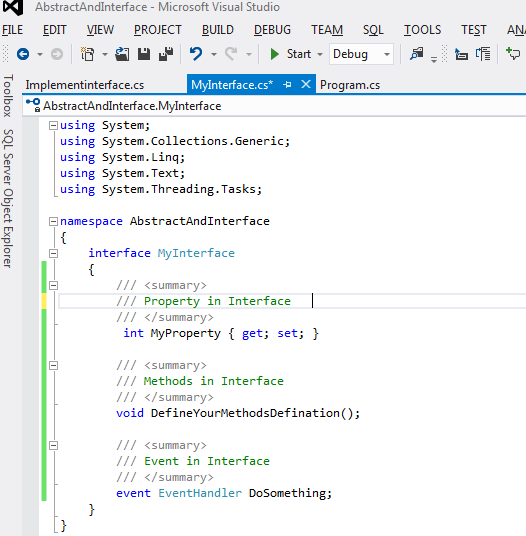Open the BUILD menu
This screenshot has height=536, width=526.
[218, 30]
